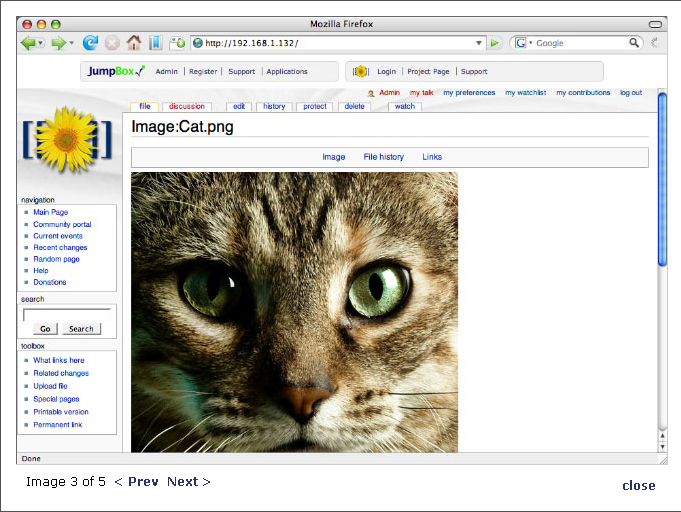This screenshot has height=512, width=681.
Task: Click the MediaWiki sunflower logo
Action: 67,140
